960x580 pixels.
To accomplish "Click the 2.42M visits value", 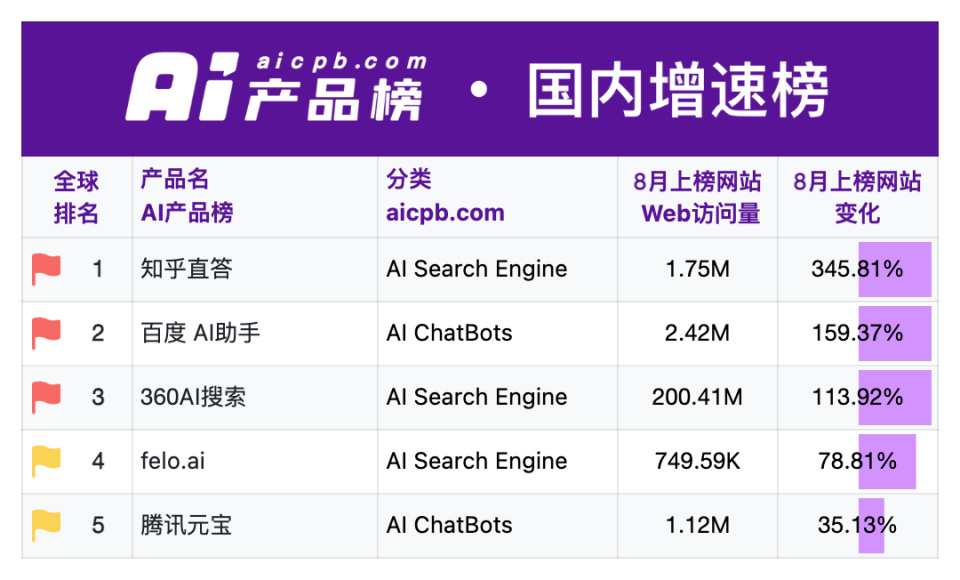I will pyautogui.click(x=697, y=333).
